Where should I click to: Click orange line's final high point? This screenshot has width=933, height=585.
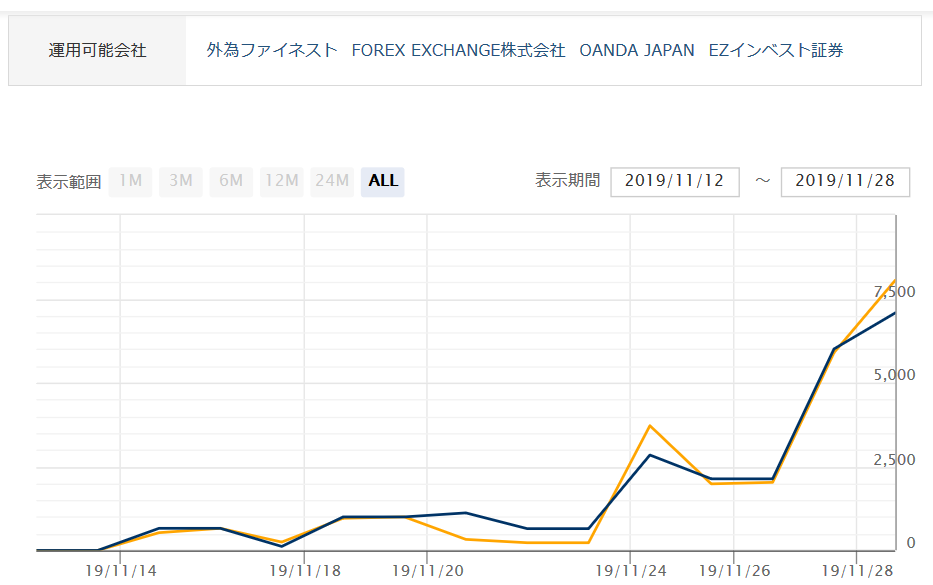coord(893,282)
